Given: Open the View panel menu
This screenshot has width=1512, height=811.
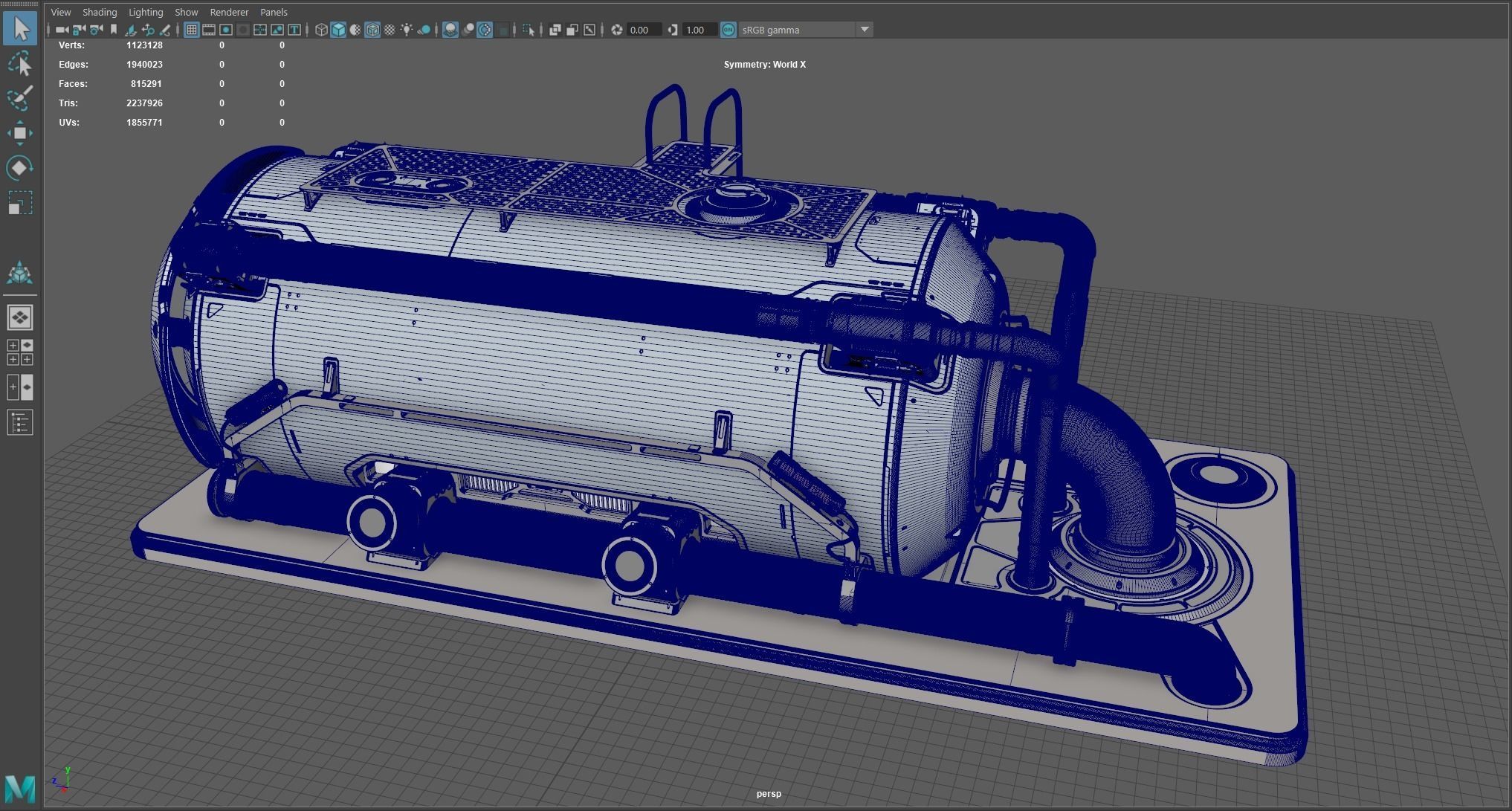Looking at the screenshot, I should (61, 12).
